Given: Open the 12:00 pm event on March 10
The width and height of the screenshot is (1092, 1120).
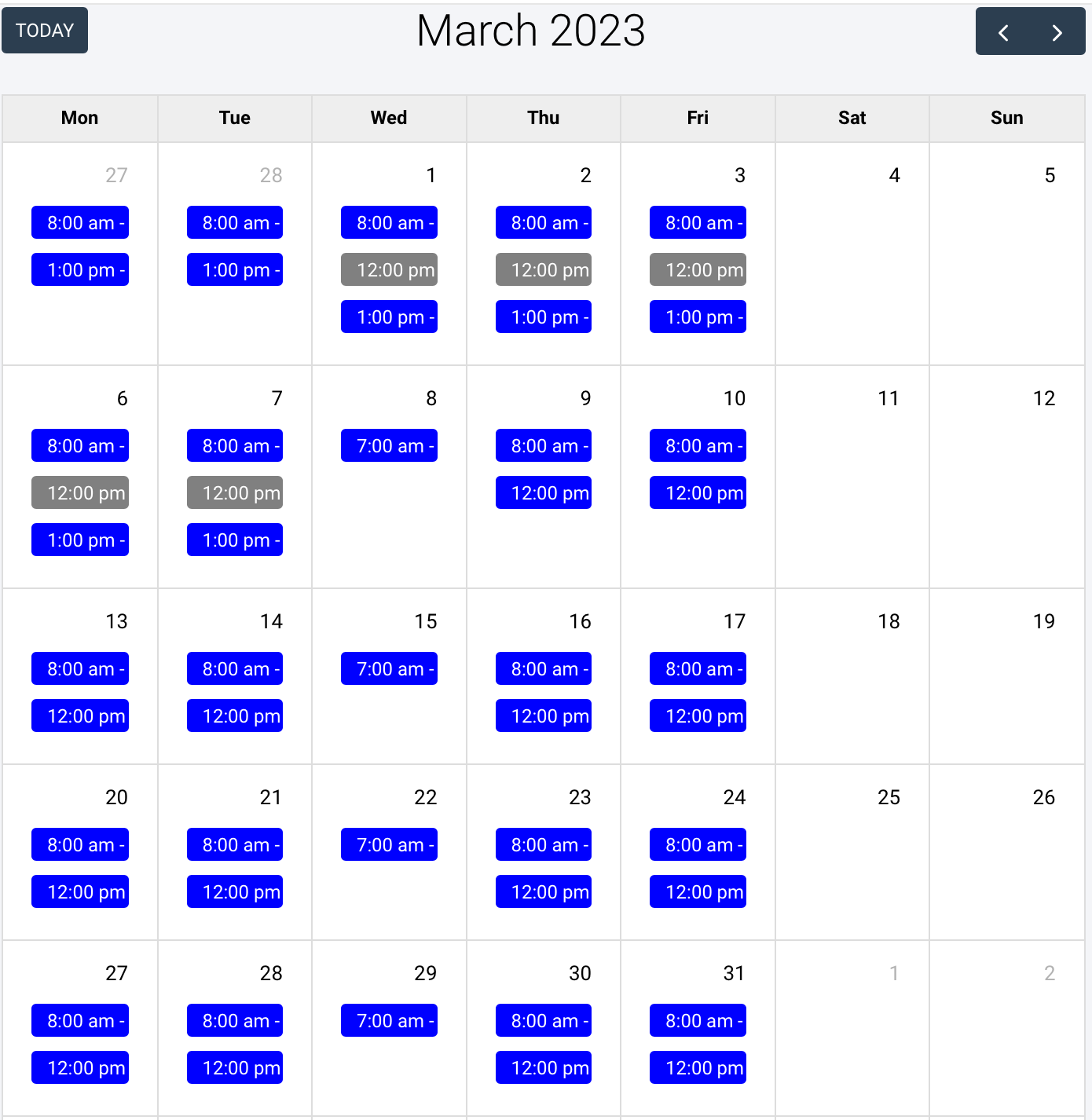Looking at the screenshot, I should [x=698, y=493].
